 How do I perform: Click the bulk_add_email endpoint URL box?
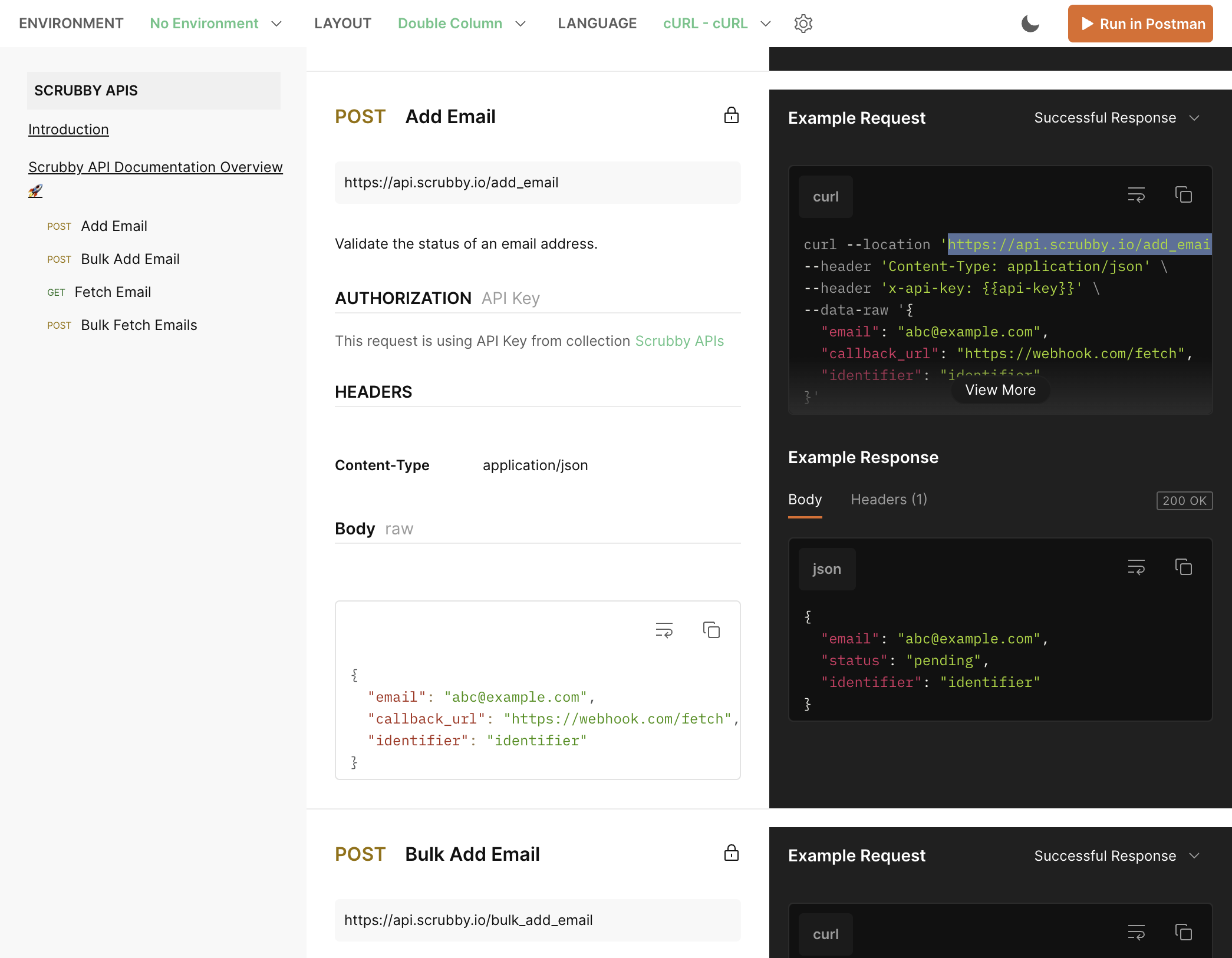tap(538, 920)
